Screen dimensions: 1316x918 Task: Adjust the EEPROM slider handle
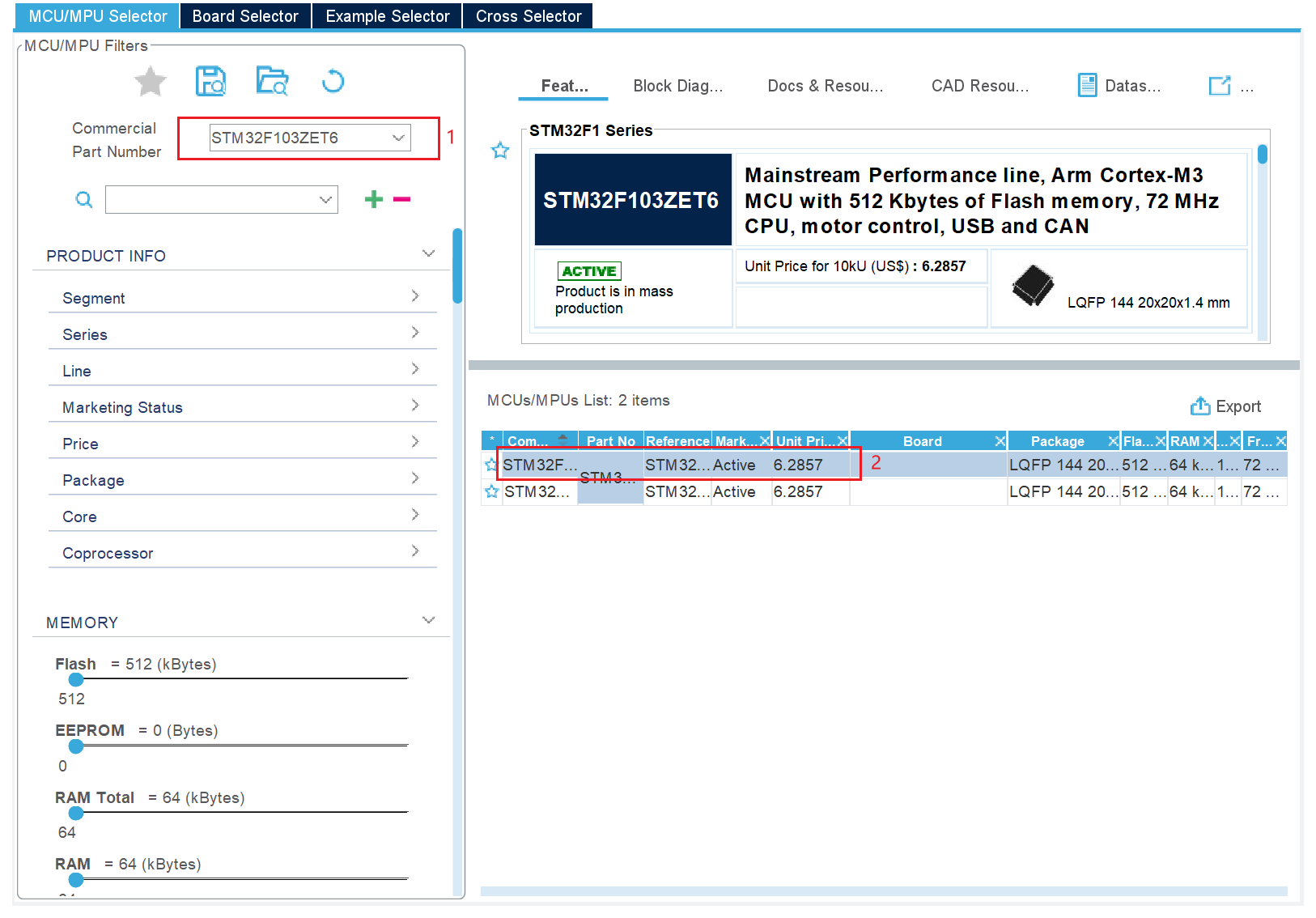(76, 746)
